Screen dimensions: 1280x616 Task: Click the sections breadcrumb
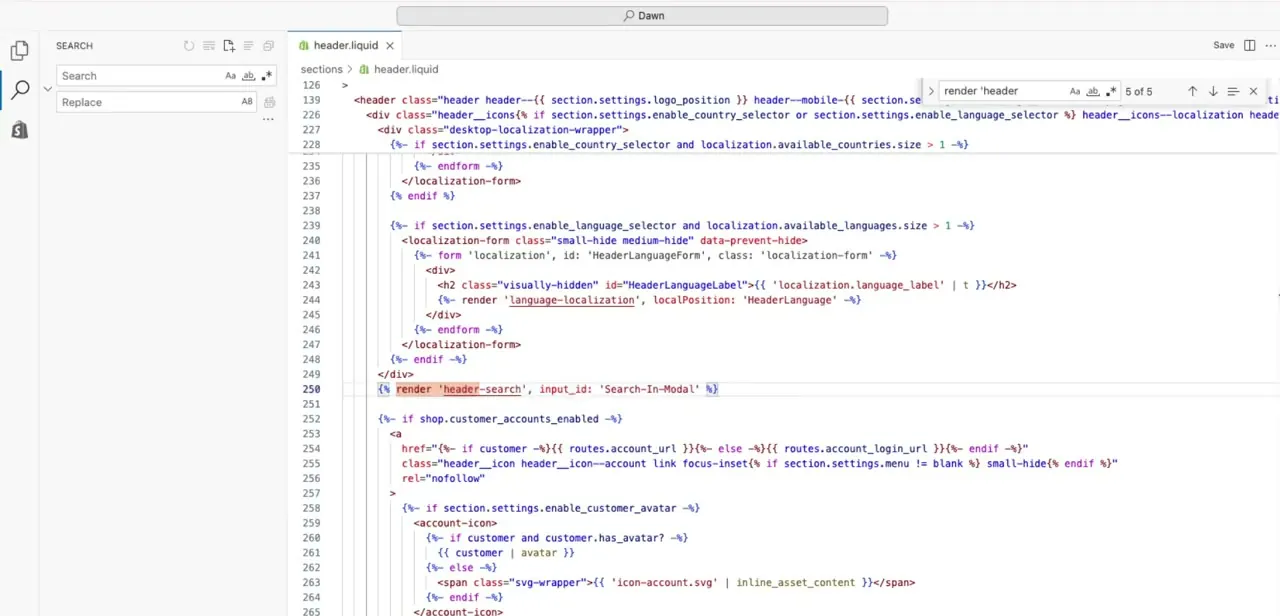[321, 70]
